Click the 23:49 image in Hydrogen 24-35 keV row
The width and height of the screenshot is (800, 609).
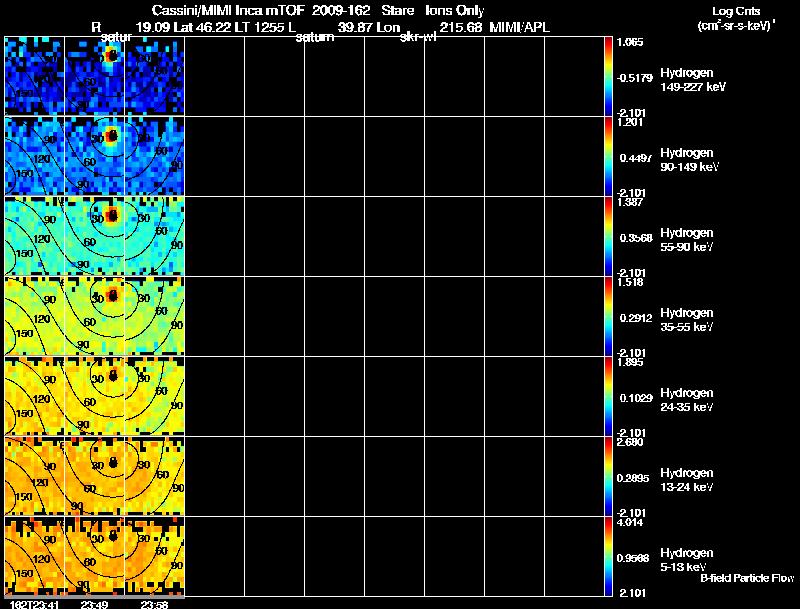(94, 396)
